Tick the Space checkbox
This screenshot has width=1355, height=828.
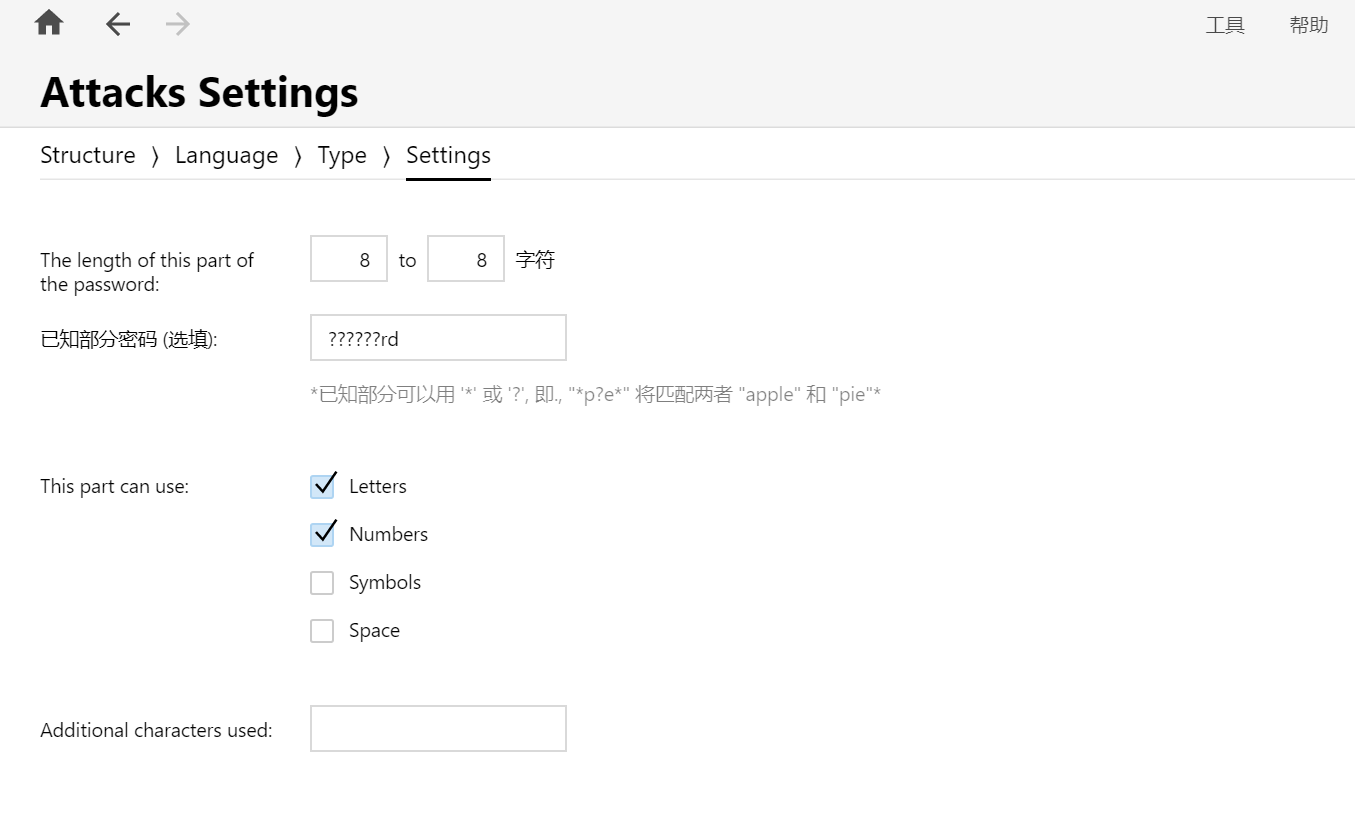(322, 631)
